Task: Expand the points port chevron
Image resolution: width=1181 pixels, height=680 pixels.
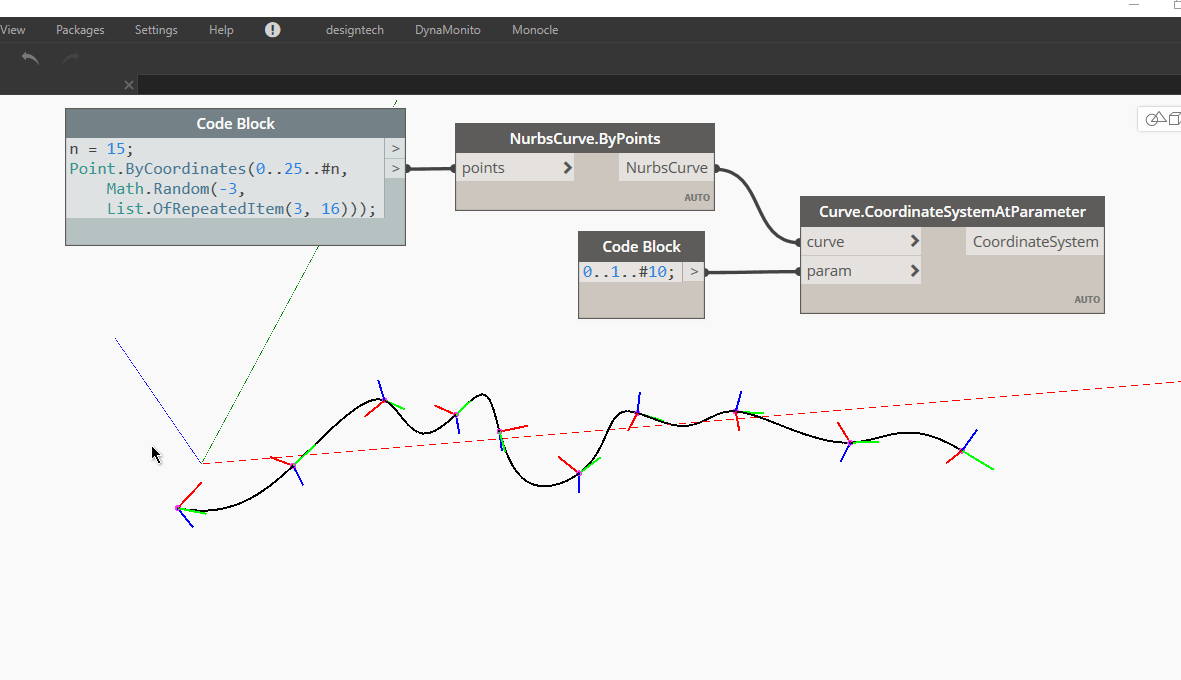Action: [568, 168]
